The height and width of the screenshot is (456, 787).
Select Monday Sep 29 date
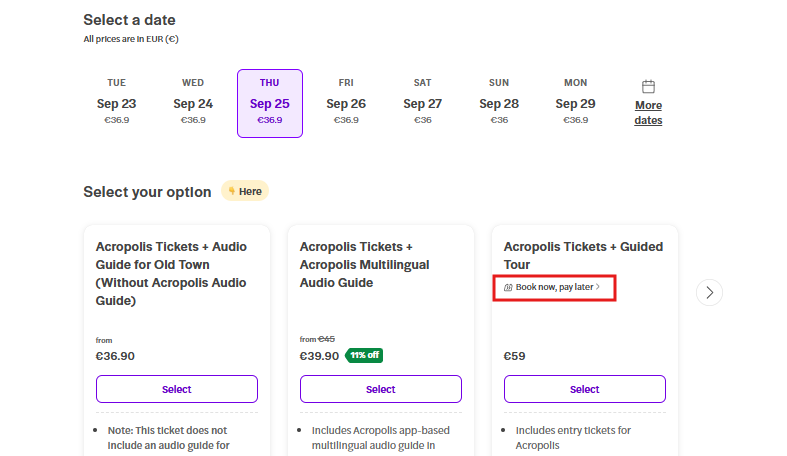[575, 103]
